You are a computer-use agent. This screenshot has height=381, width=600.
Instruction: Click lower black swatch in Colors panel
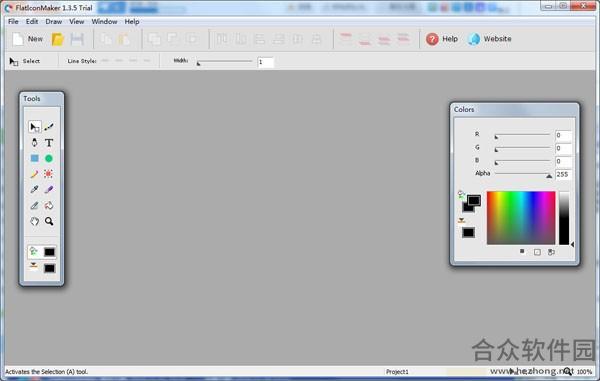pyautogui.click(x=468, y=233)
